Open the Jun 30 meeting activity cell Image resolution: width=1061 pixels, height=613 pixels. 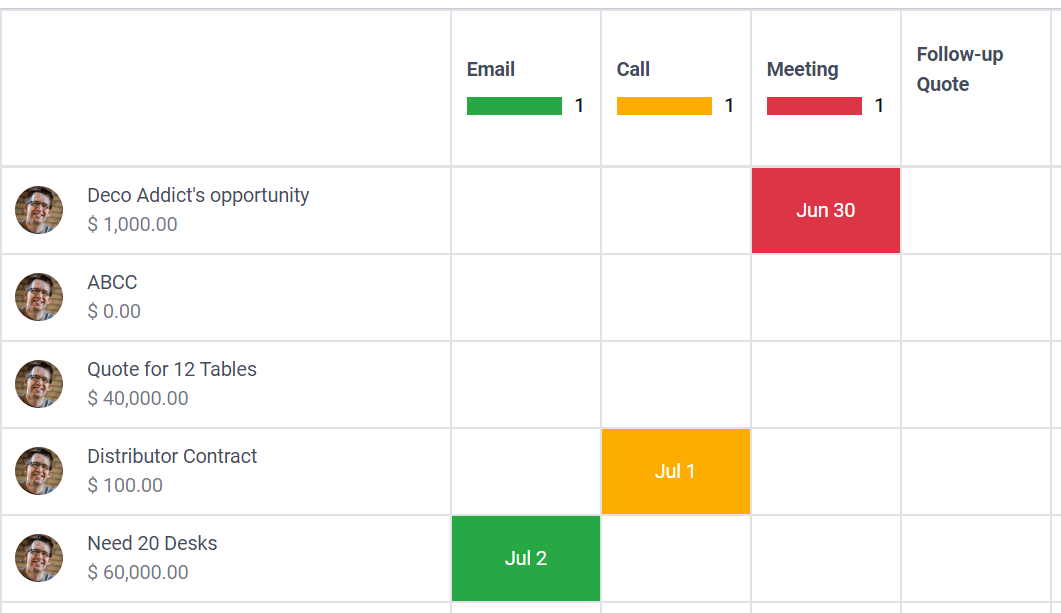coord(825,210)
